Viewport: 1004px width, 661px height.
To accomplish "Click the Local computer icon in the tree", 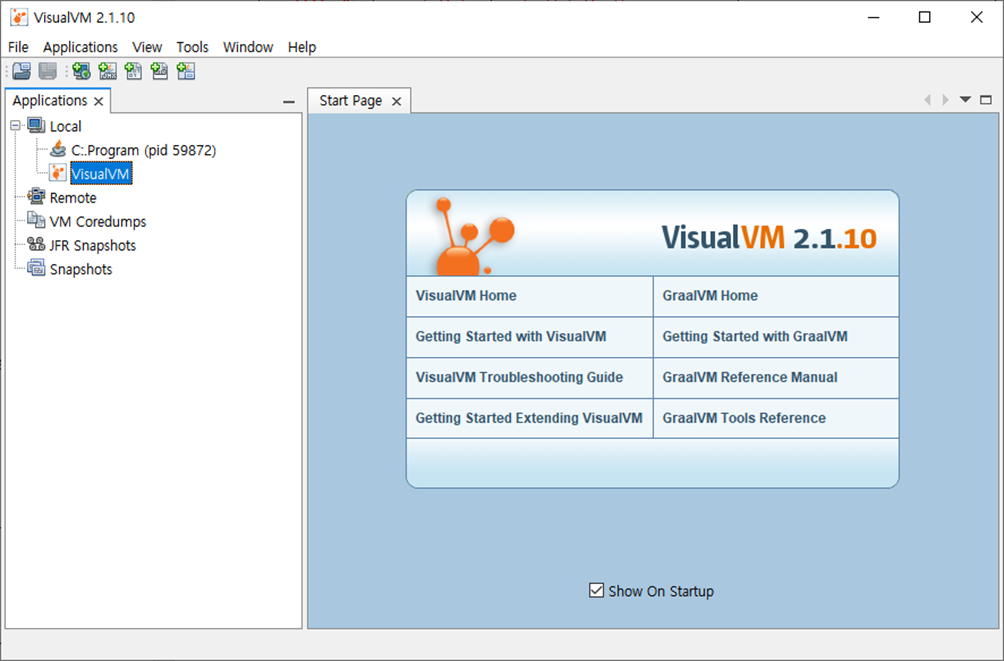I will coord(36,126).
